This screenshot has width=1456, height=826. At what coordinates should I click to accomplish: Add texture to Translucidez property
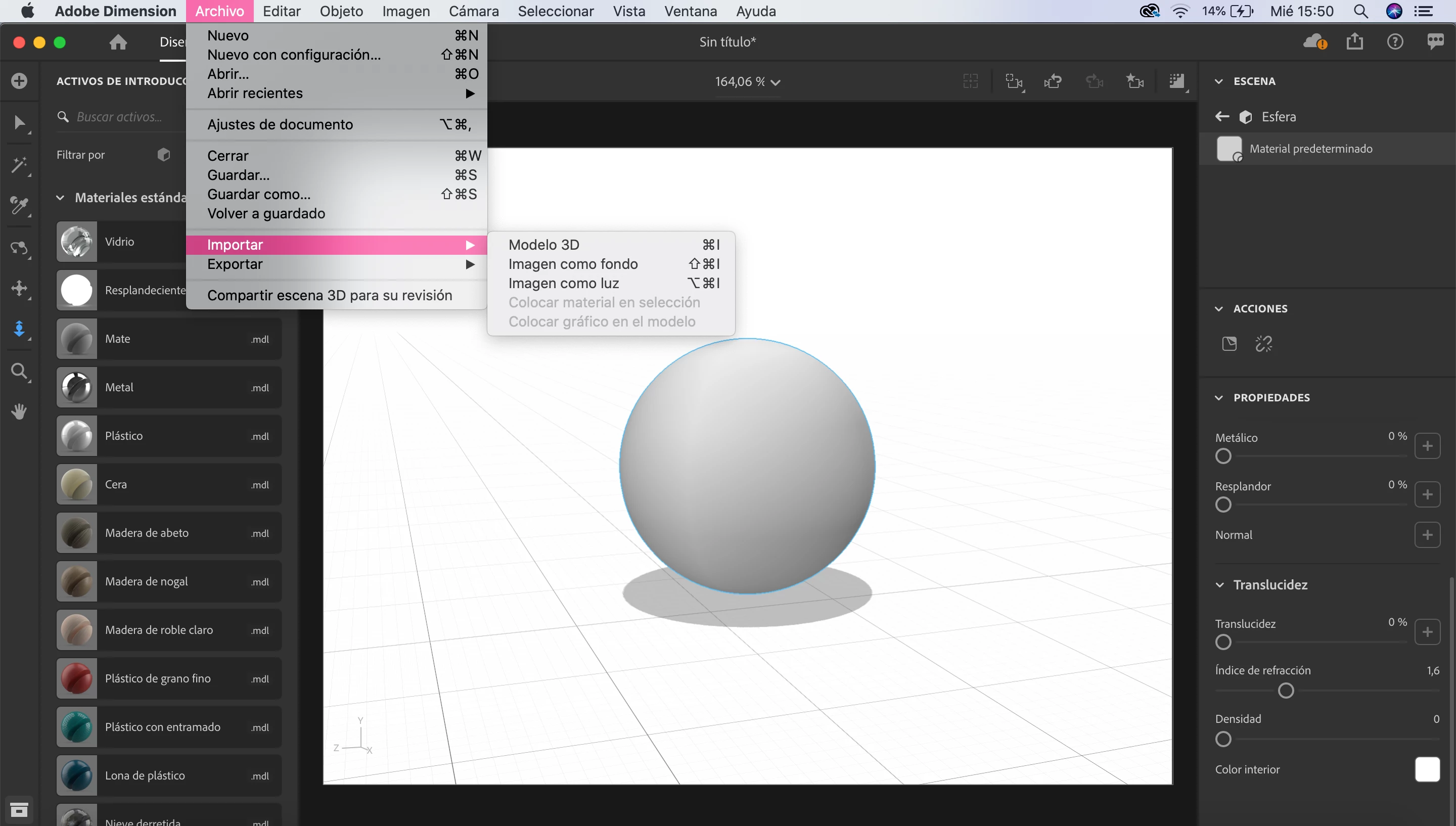tap(1427, 632)
